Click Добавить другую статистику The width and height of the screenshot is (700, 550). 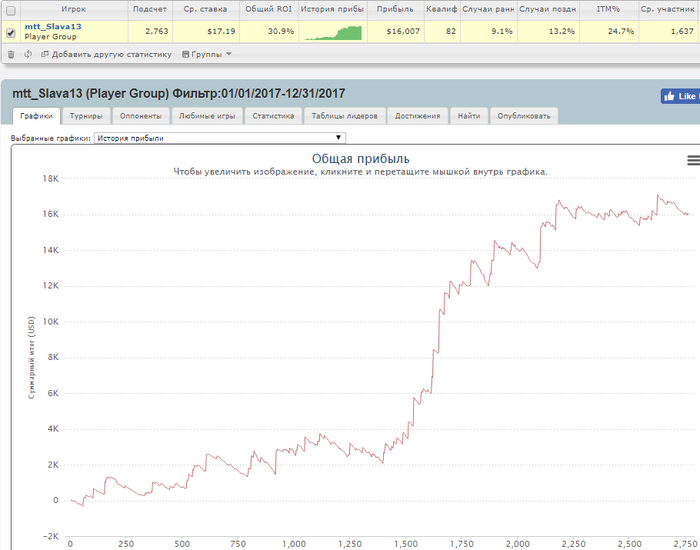click(x=106, y=54)
